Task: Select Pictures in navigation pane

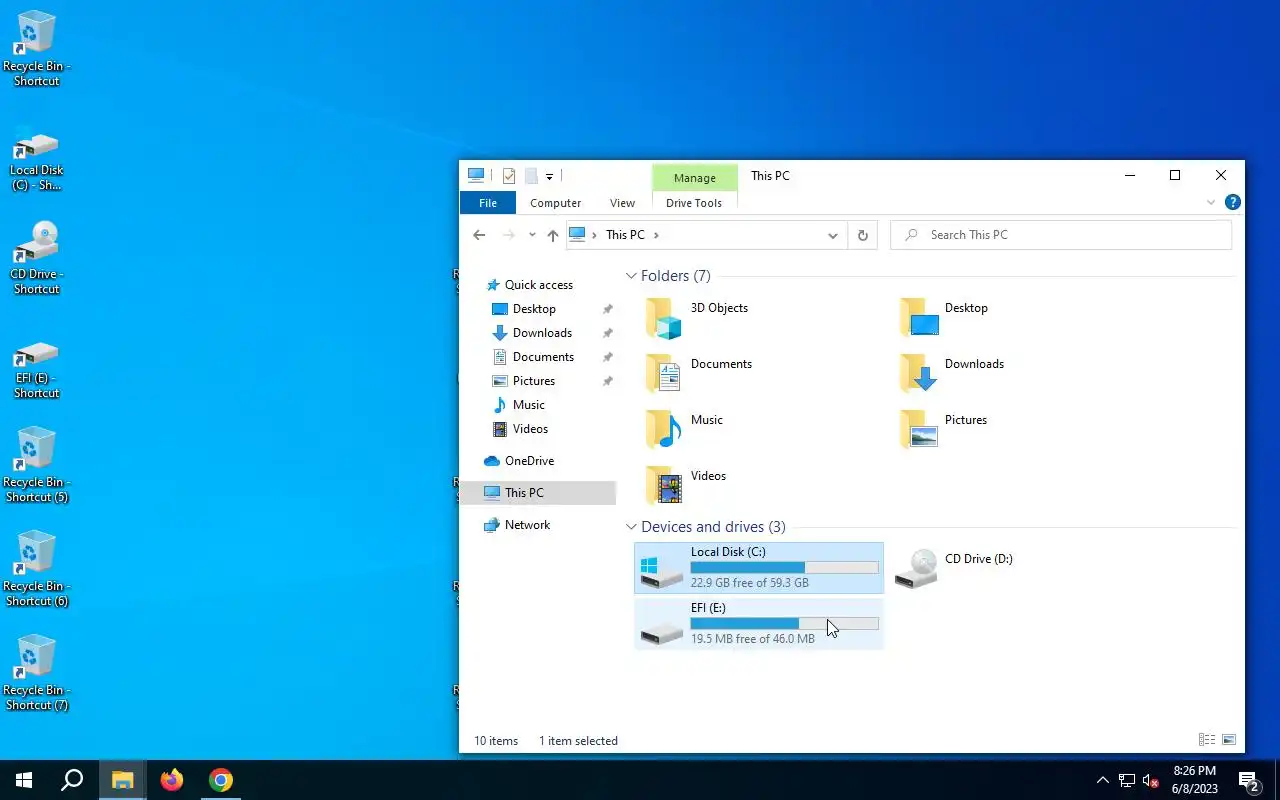Action: 534,381
